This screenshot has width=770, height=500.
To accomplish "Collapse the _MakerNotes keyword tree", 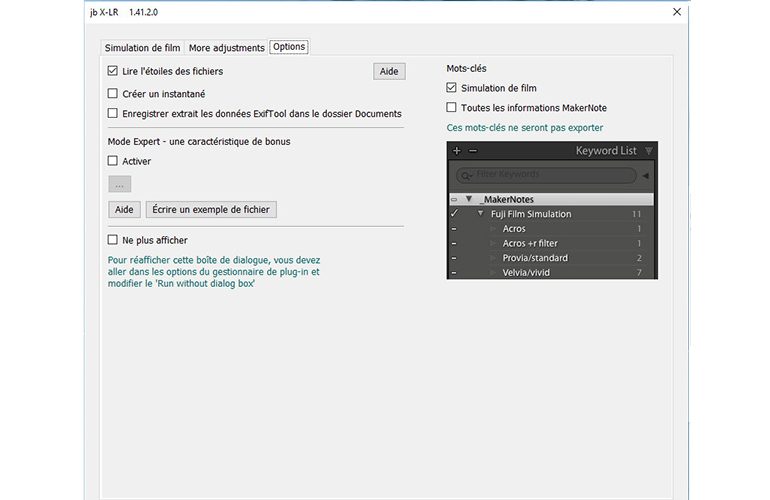I will click(469, 200).
